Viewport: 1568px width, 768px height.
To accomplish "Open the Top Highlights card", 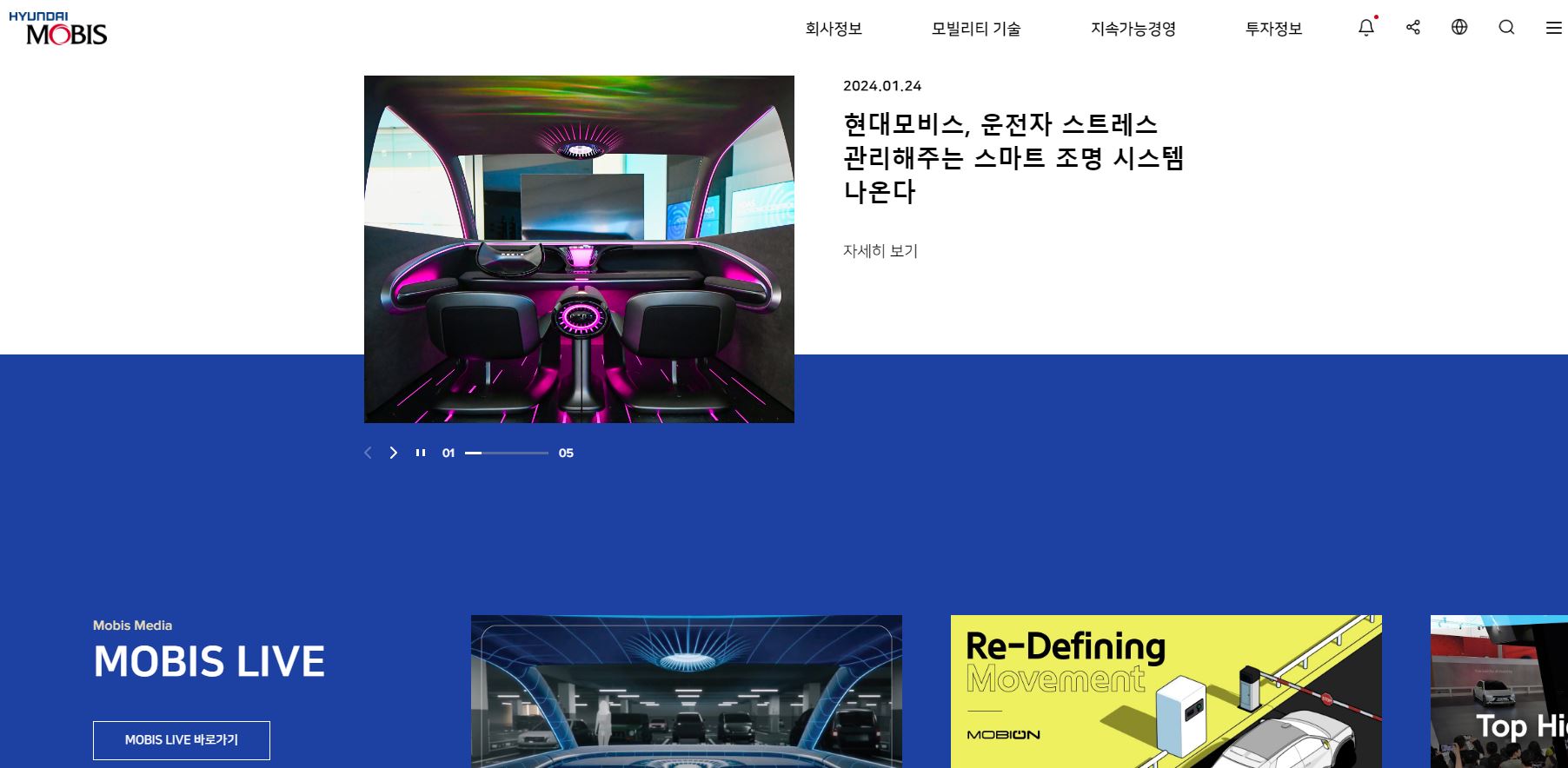I will tap(1499, 692).
